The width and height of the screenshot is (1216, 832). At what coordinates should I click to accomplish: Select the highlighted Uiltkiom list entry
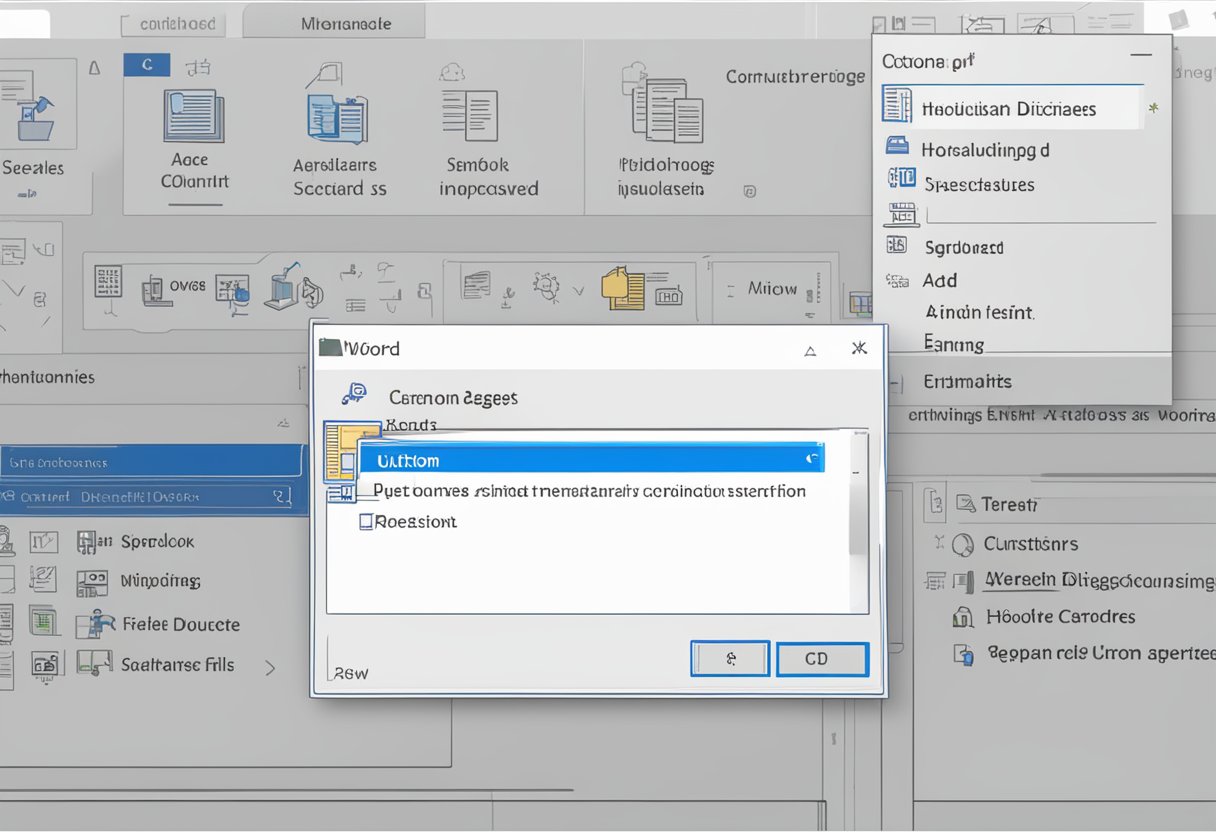point(590,460)
